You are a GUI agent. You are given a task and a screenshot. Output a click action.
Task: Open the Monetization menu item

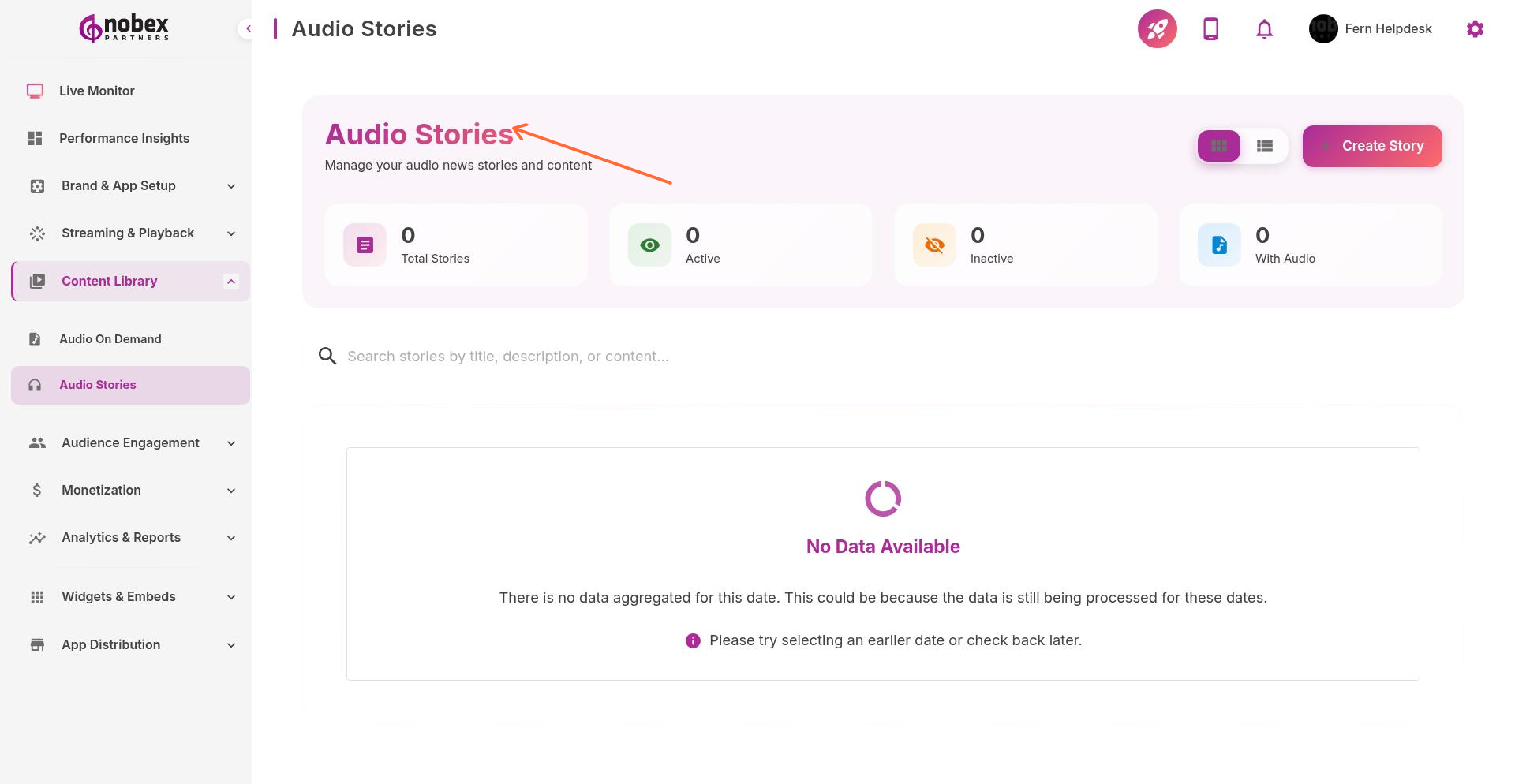(x=101, y=490)
